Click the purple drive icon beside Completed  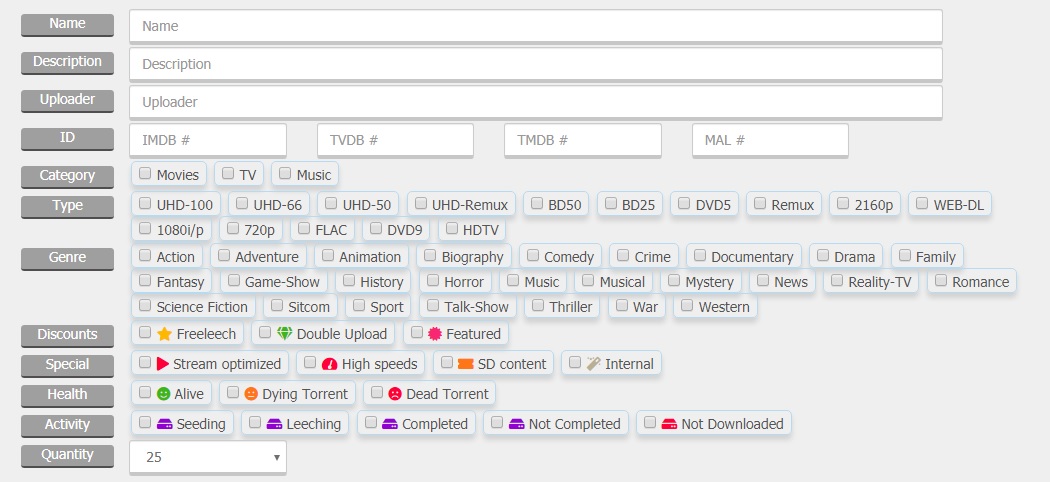click(x=390, y=424)
